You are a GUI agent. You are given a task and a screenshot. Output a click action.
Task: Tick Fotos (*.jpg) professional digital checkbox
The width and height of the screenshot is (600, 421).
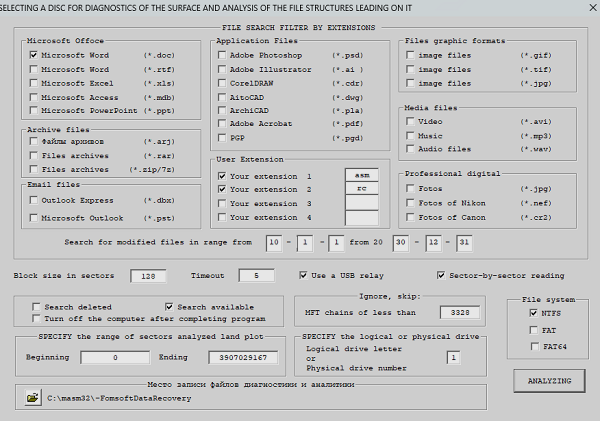pos(410,188)
